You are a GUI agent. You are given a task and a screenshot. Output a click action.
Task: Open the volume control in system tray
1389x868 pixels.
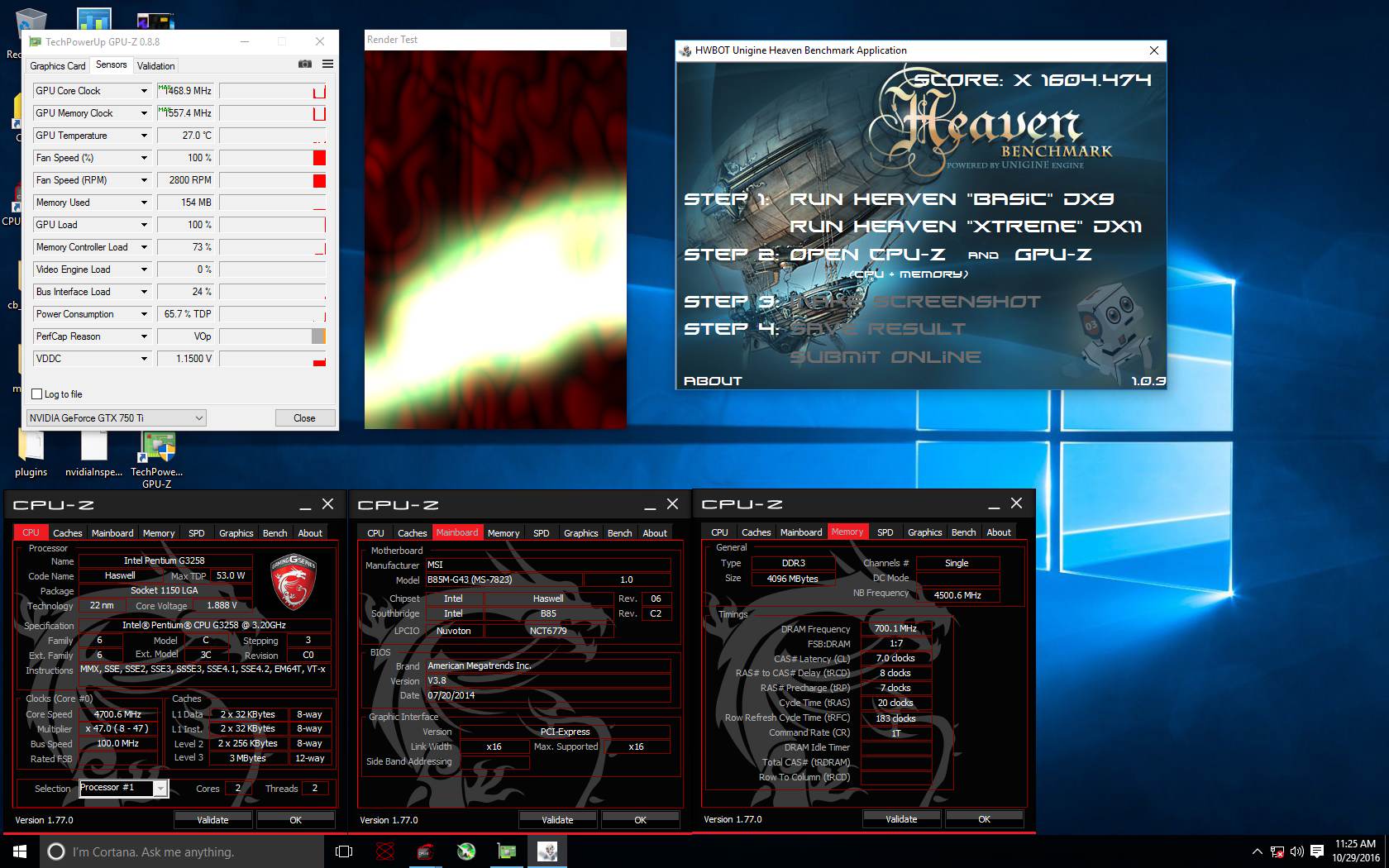pyautogui.click(x=1296, y=851)
